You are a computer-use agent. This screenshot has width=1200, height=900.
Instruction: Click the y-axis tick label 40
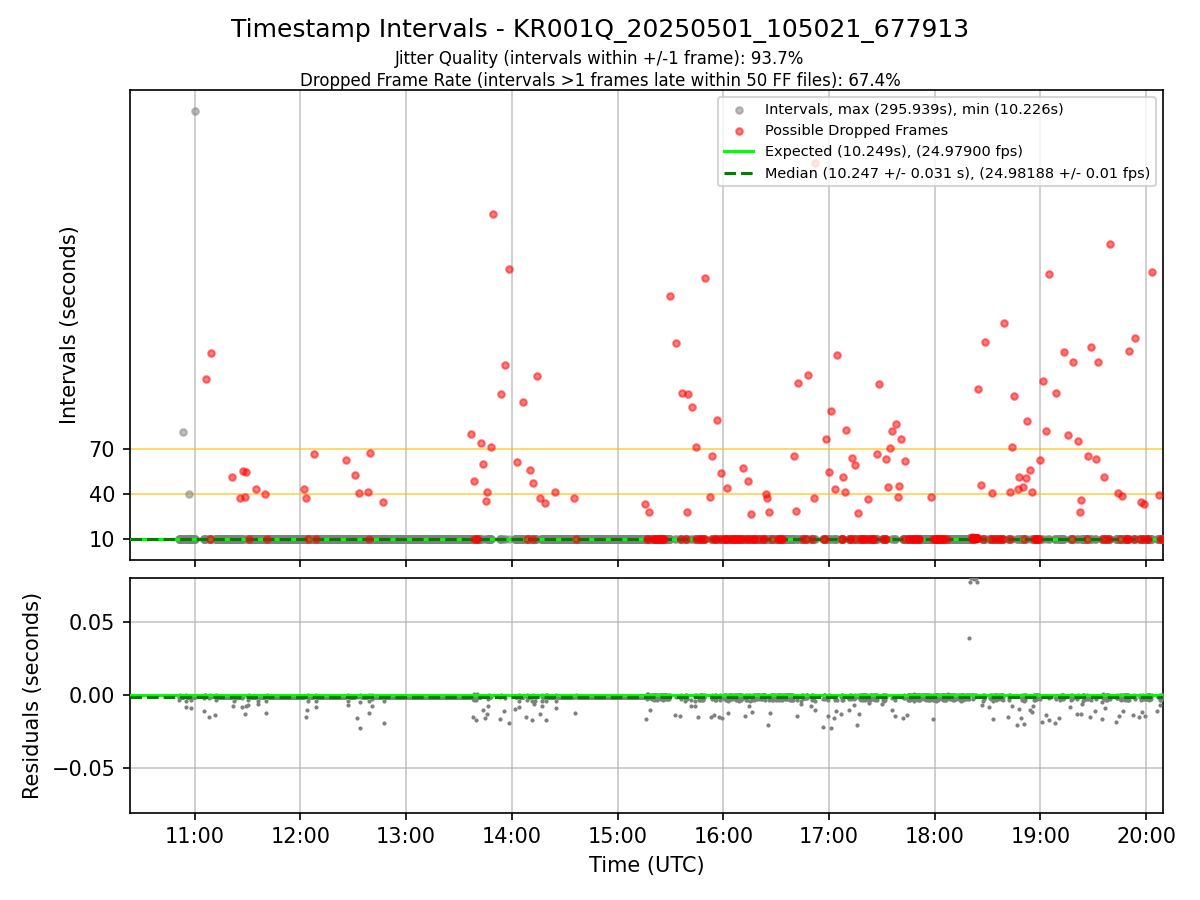103,495
